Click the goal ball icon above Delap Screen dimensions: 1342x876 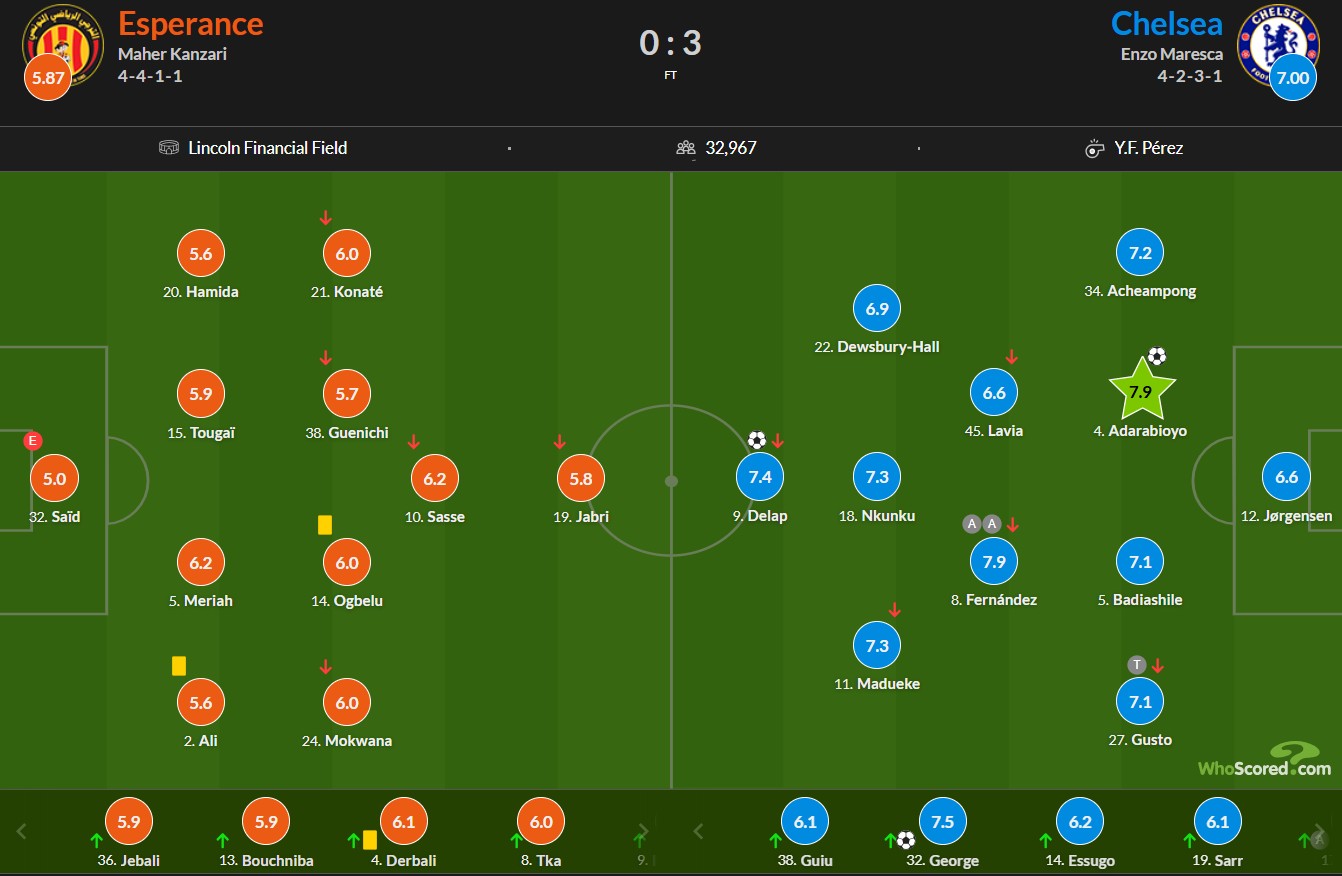tap(757, 440)
